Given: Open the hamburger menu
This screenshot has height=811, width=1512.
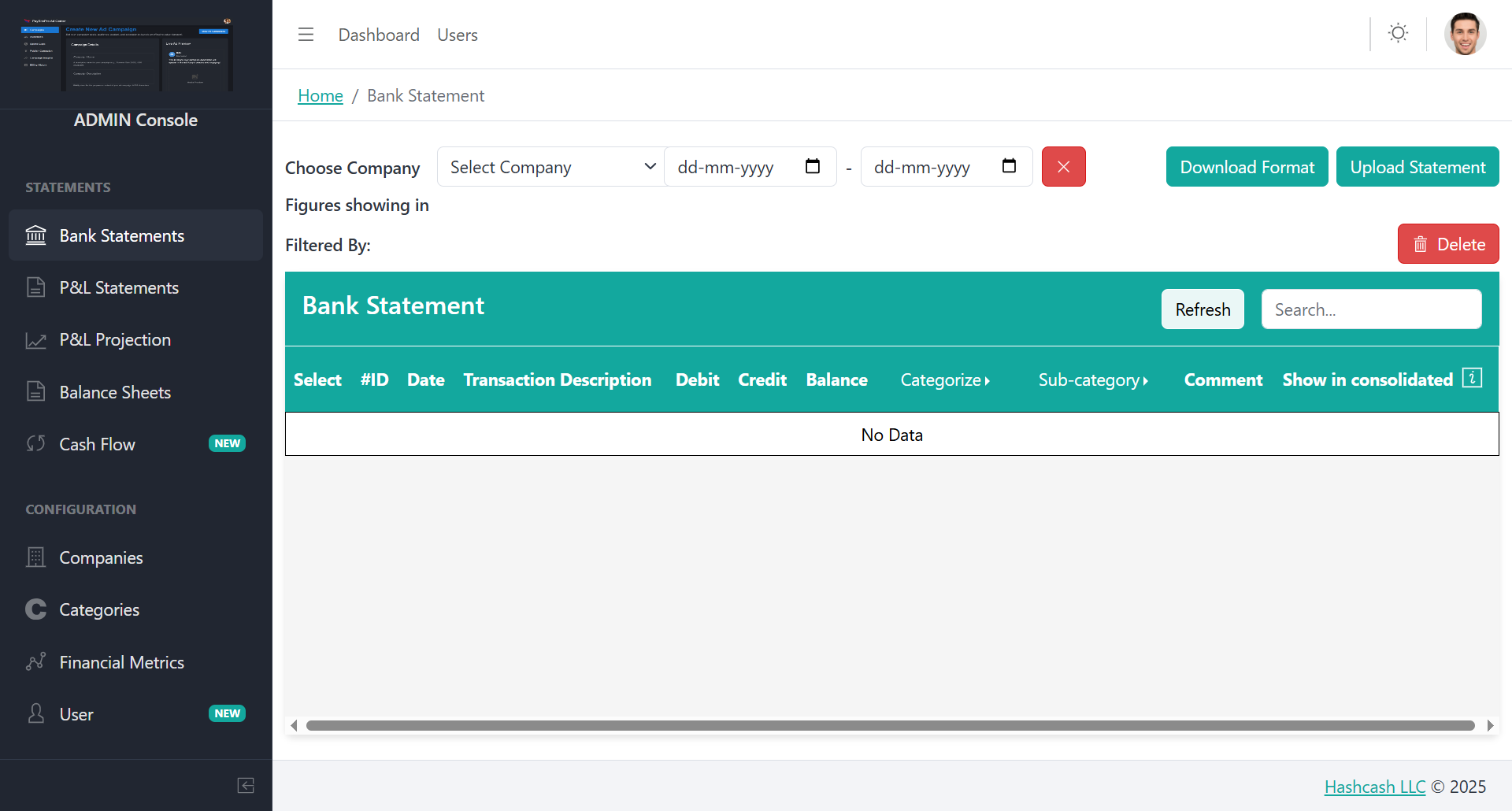Looking at the screenshot, I should point(306,34).
